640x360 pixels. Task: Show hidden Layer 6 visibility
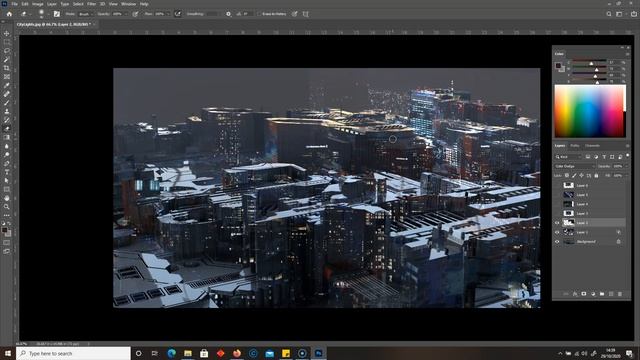coord(557,185)
